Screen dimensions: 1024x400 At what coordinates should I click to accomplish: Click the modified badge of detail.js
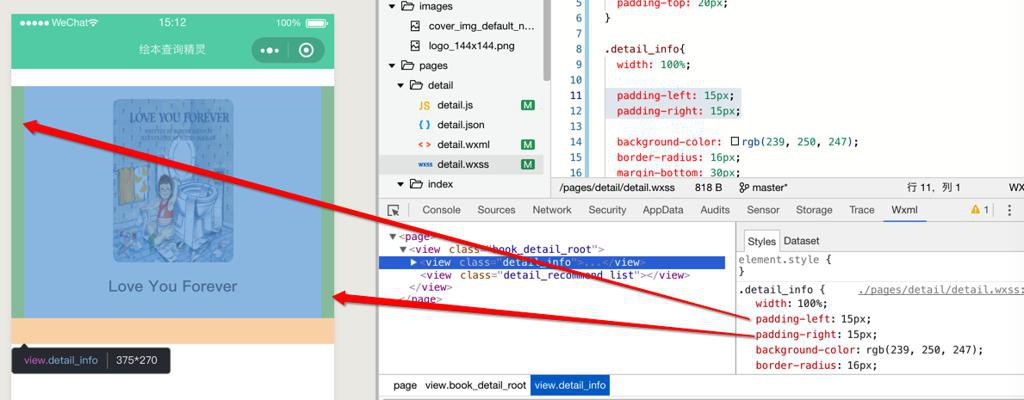[528, 105]
